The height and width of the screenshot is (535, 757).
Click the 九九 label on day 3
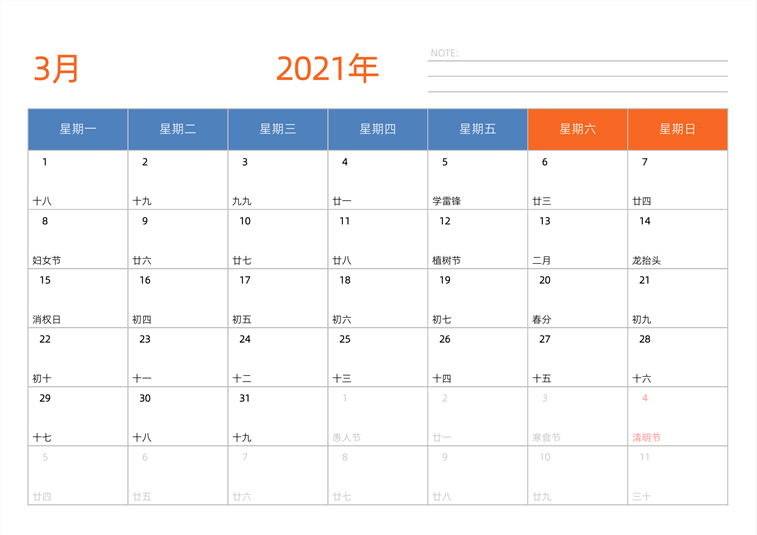[242, 201]
